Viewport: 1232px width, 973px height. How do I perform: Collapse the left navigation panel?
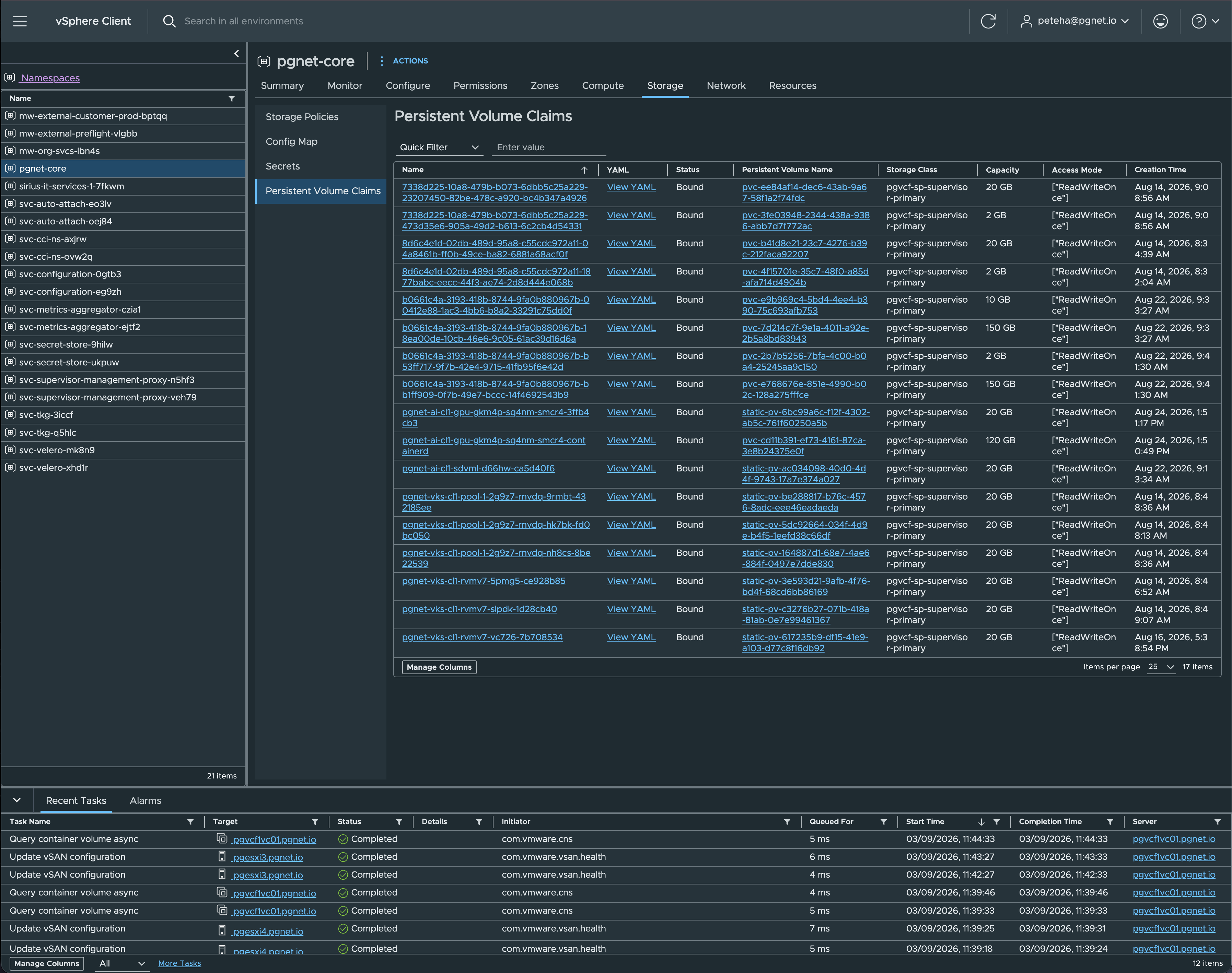(236, 54)
